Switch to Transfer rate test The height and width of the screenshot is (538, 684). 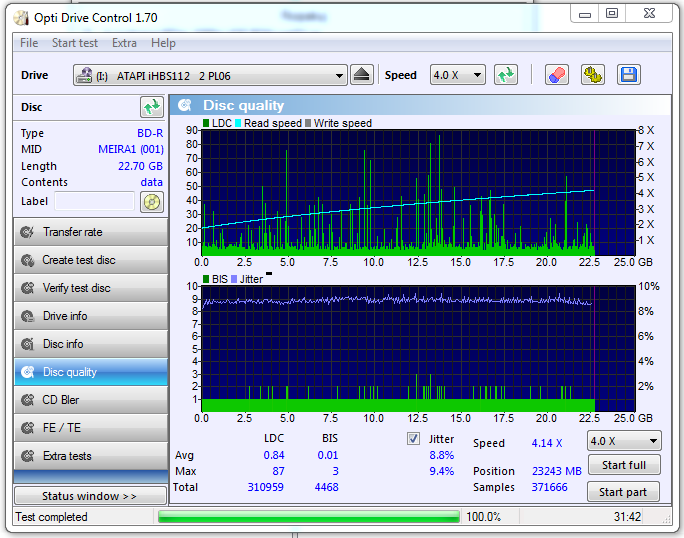point(91,232)
